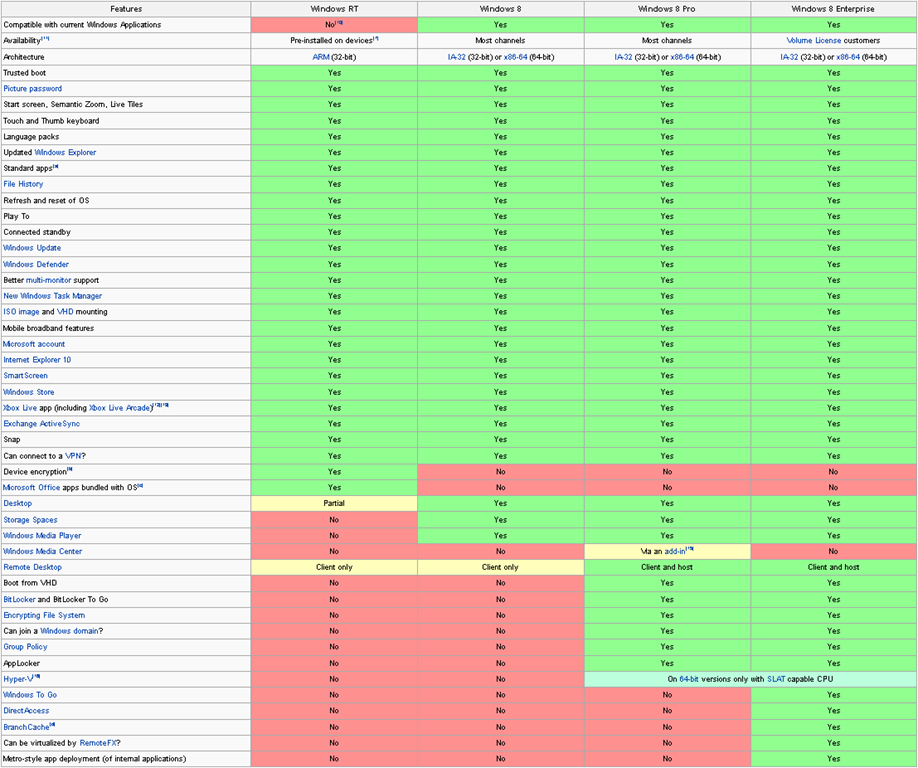Click the Windows Store link
Viewport: 918px width, 768px height.
pyautogui.click(x=29, y=392)
